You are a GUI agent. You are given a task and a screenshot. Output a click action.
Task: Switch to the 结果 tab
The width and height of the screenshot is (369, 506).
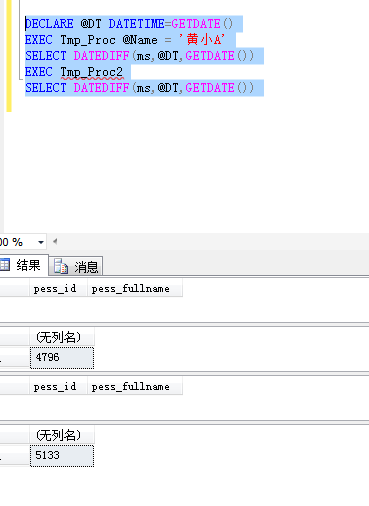pos(23,265)
